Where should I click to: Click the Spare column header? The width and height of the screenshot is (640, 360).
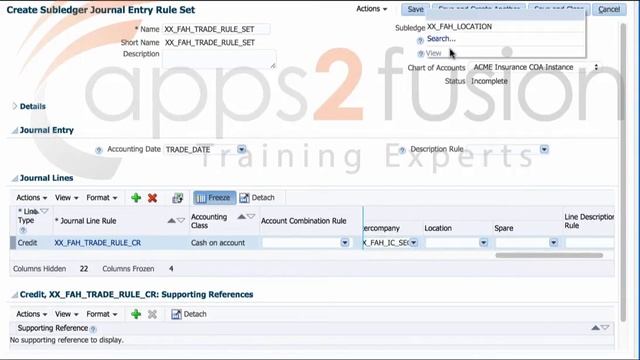coord(504,229)
